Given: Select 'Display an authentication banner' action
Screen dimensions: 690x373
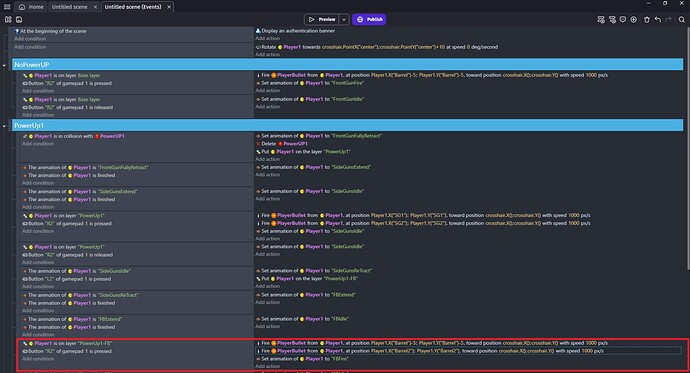Looking at the screenshot, I should coord(295,31).
